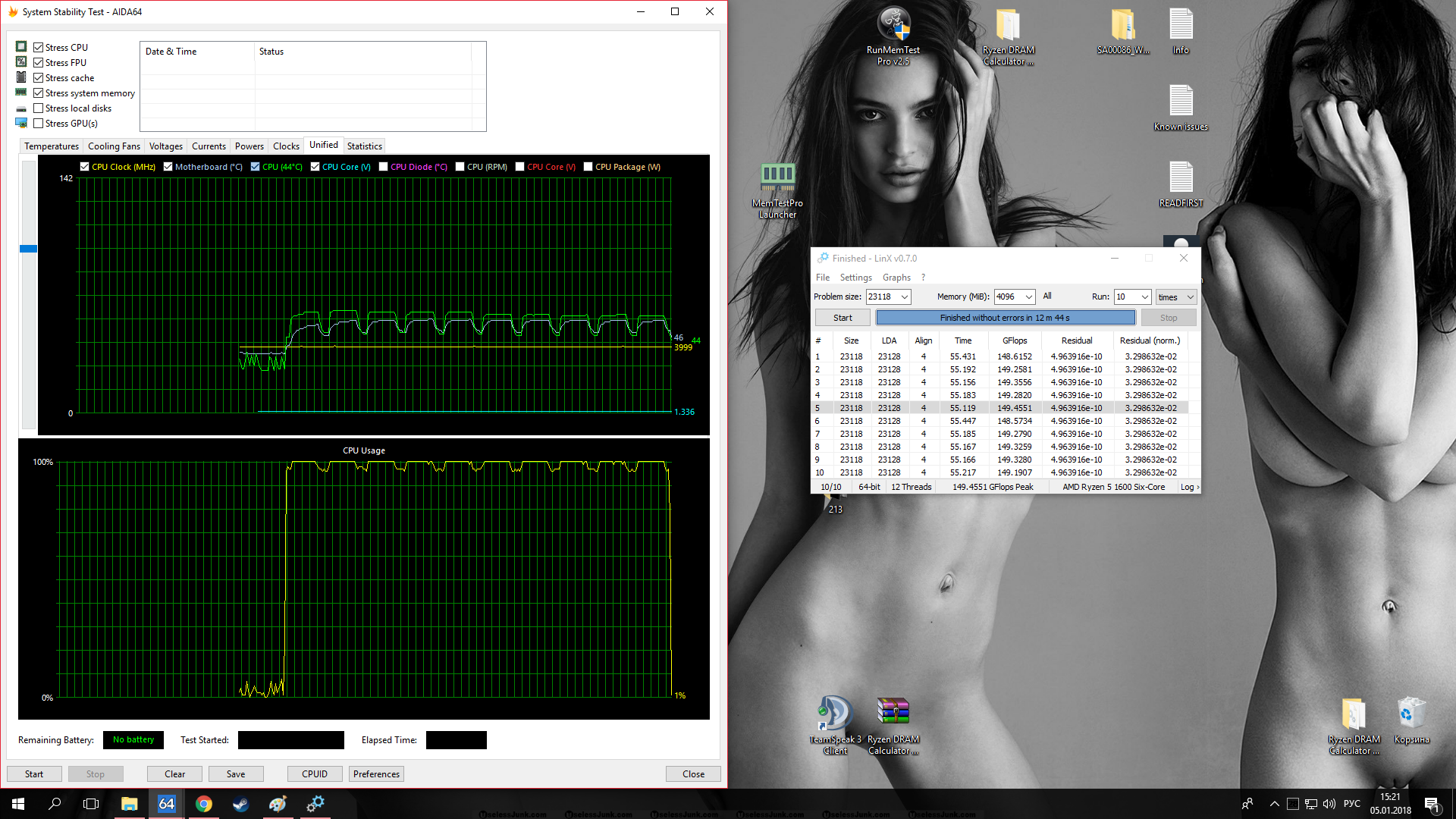This screenshot has height=819, width=1456.
Task: Click the LinX Start button
Action: pyautogui.click(x=843, y=318)
